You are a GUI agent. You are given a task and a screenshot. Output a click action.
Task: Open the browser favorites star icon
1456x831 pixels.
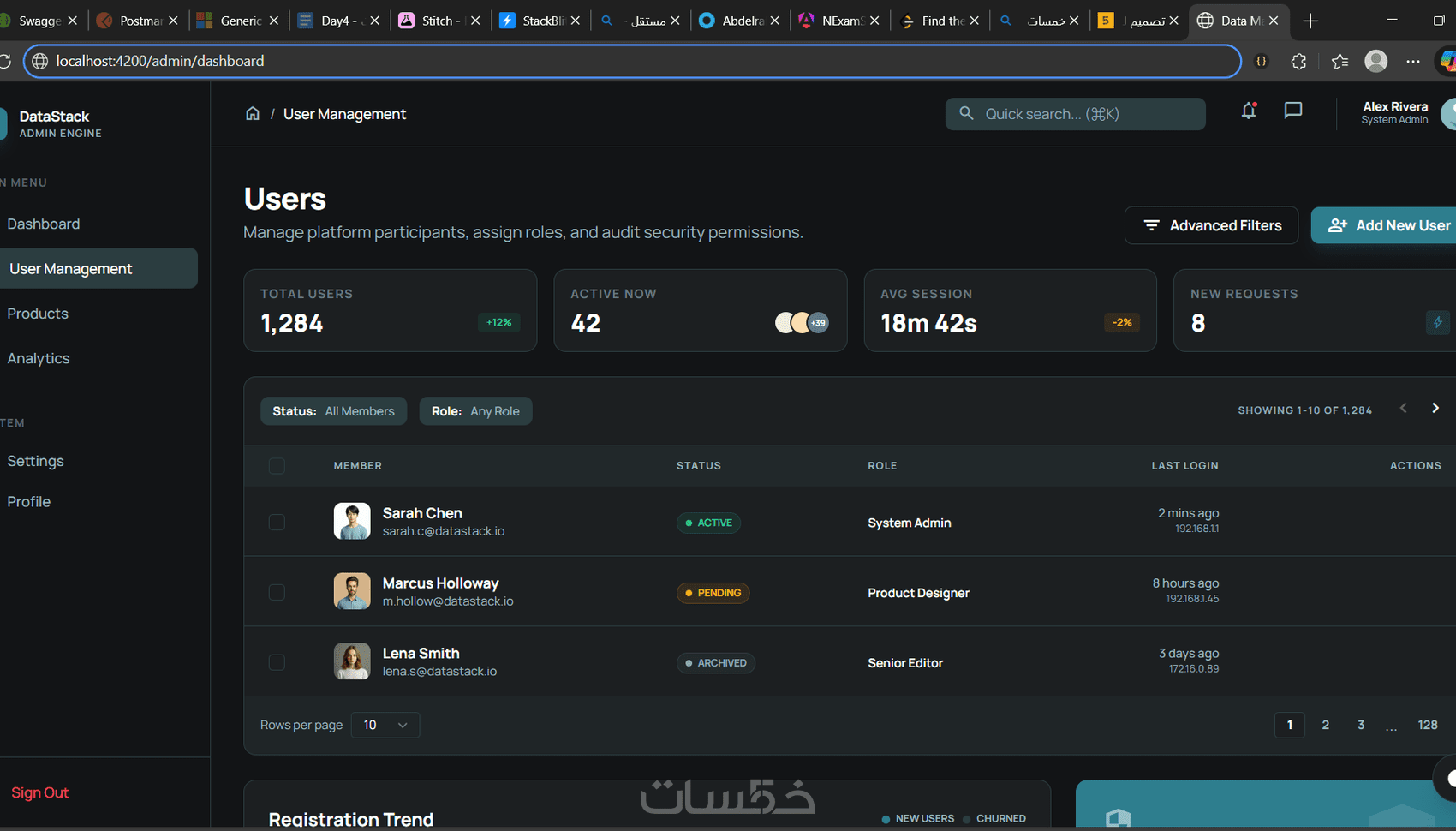pos(1340,61)
